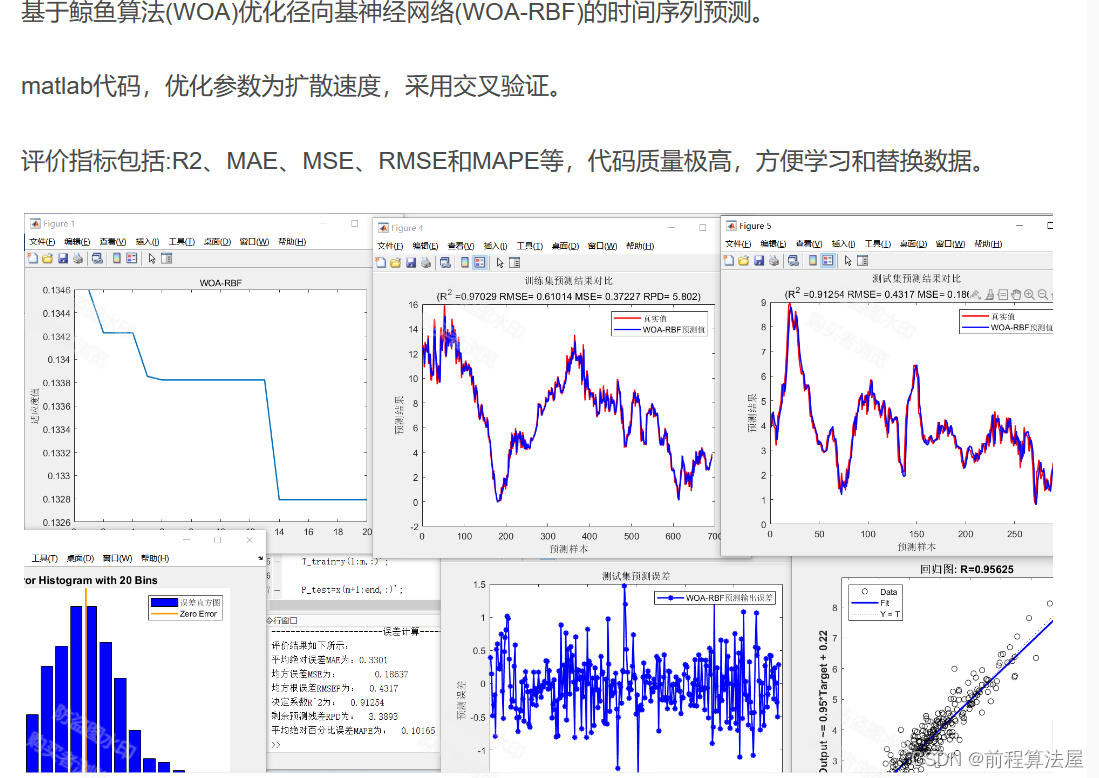Click the Insert Colorbar icon in Figure 4

[464, 263]
